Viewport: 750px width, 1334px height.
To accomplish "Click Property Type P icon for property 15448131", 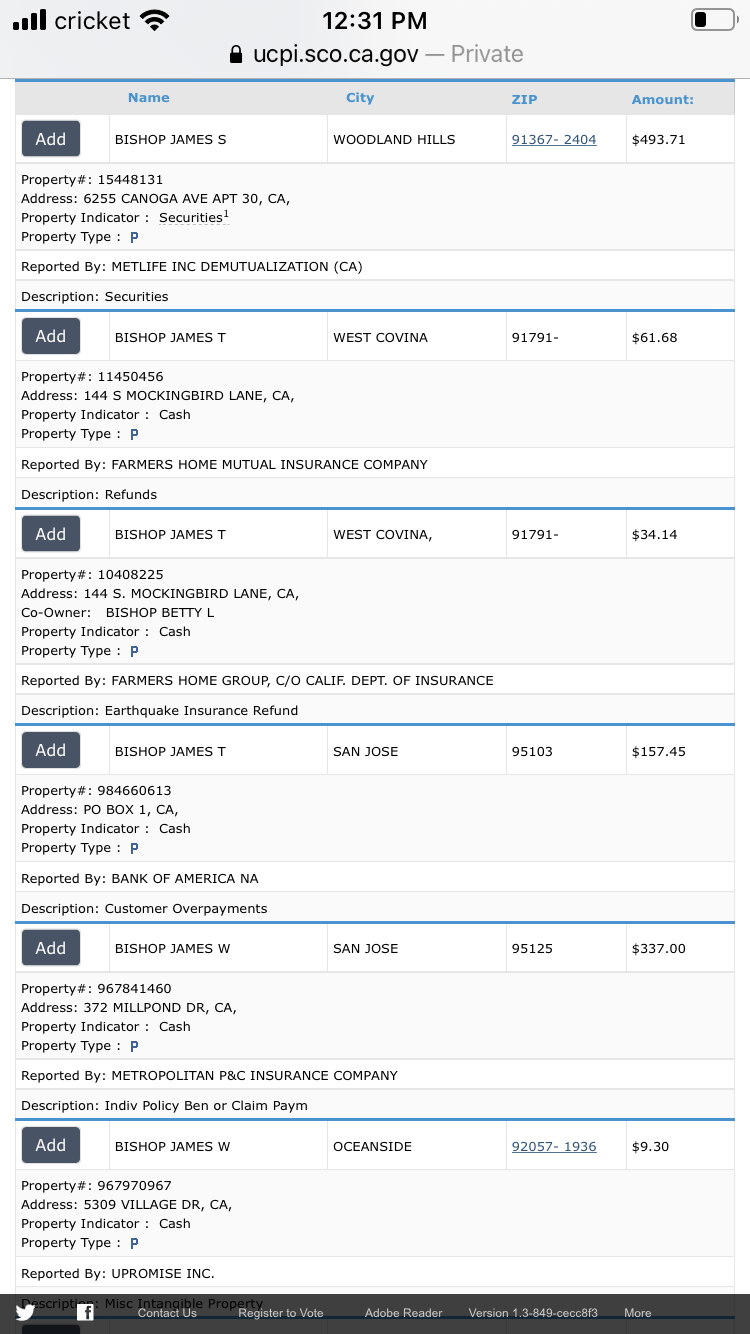I will pyautogui.click(x=134, y=237).
